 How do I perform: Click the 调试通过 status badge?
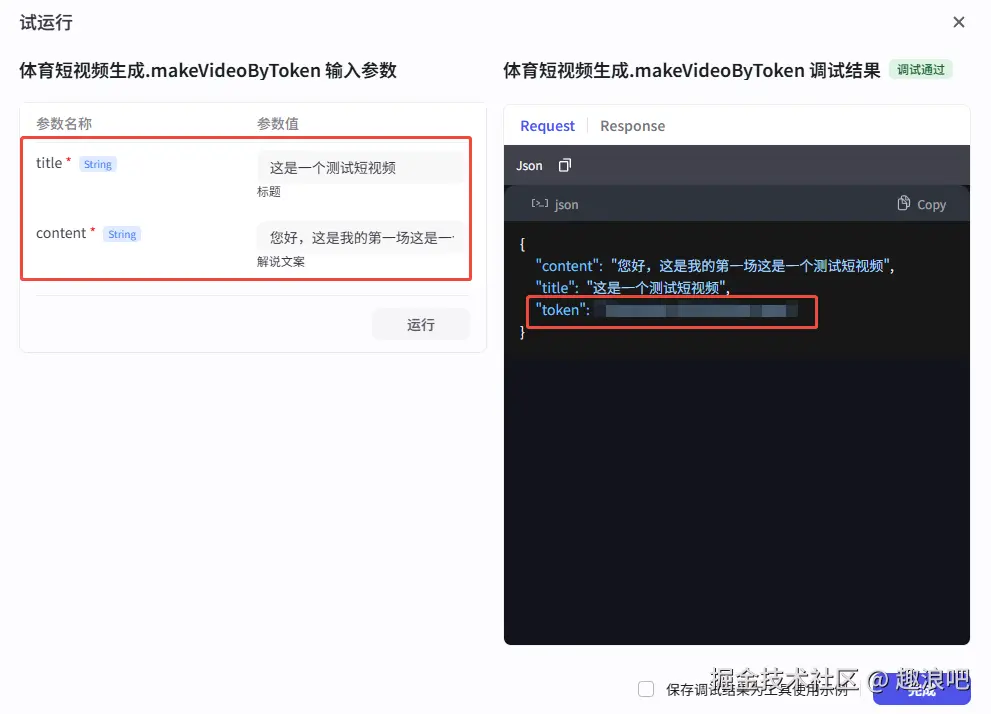[921, 70]
